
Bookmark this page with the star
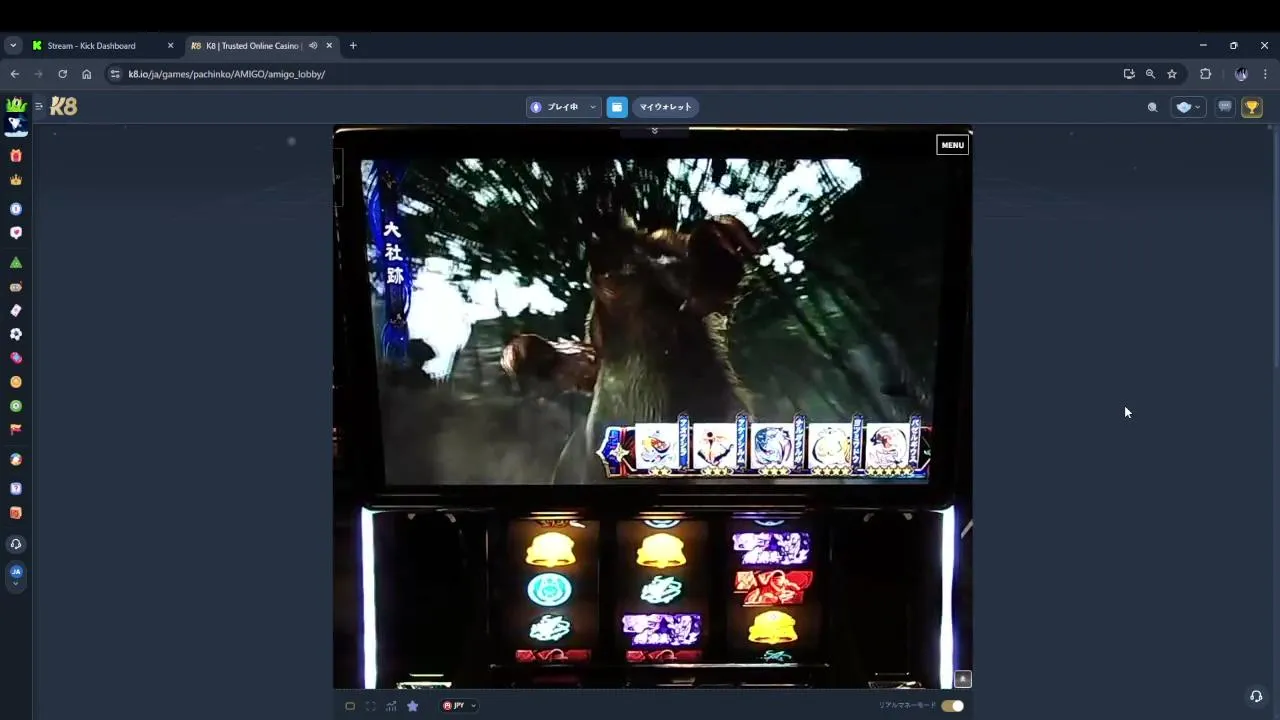pos(1172,74)
